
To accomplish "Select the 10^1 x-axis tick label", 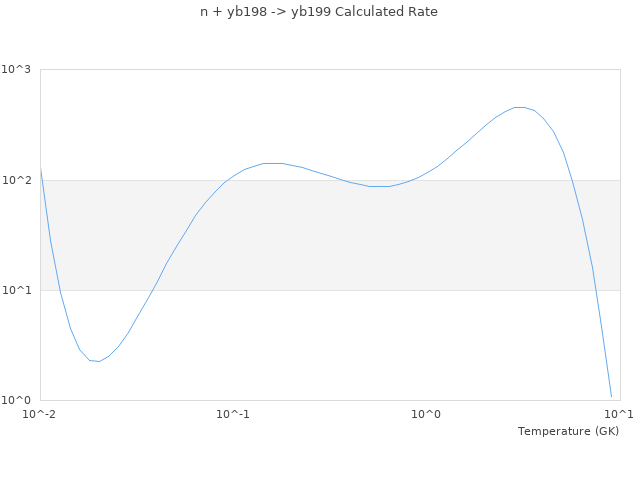I will 619,414.
